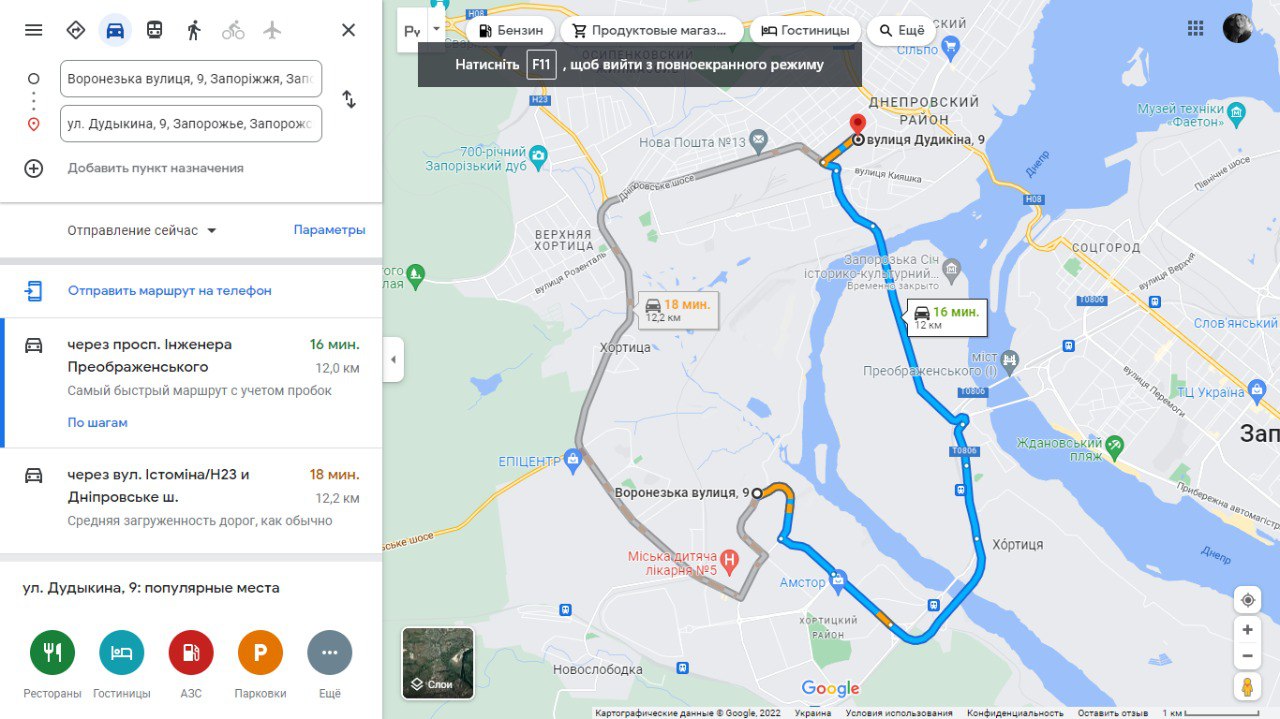1280x719 pixels.
Task: Open Google apps grid icon
Action: tap(1195, 28)
